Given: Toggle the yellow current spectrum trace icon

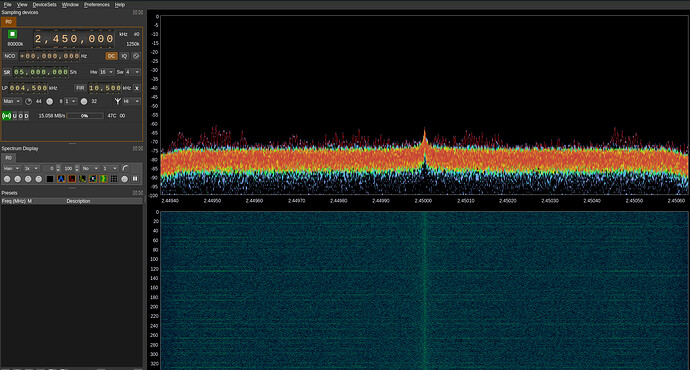Looking at the screenshot, I should (82, 179).
